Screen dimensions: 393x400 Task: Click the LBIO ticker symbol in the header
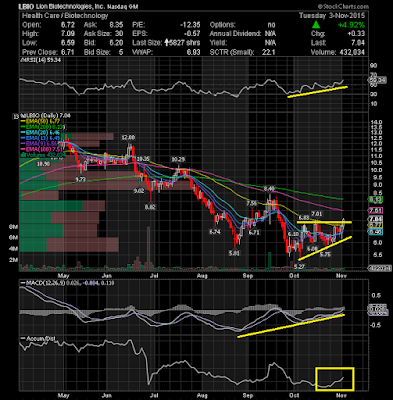[x=27, y=7]
